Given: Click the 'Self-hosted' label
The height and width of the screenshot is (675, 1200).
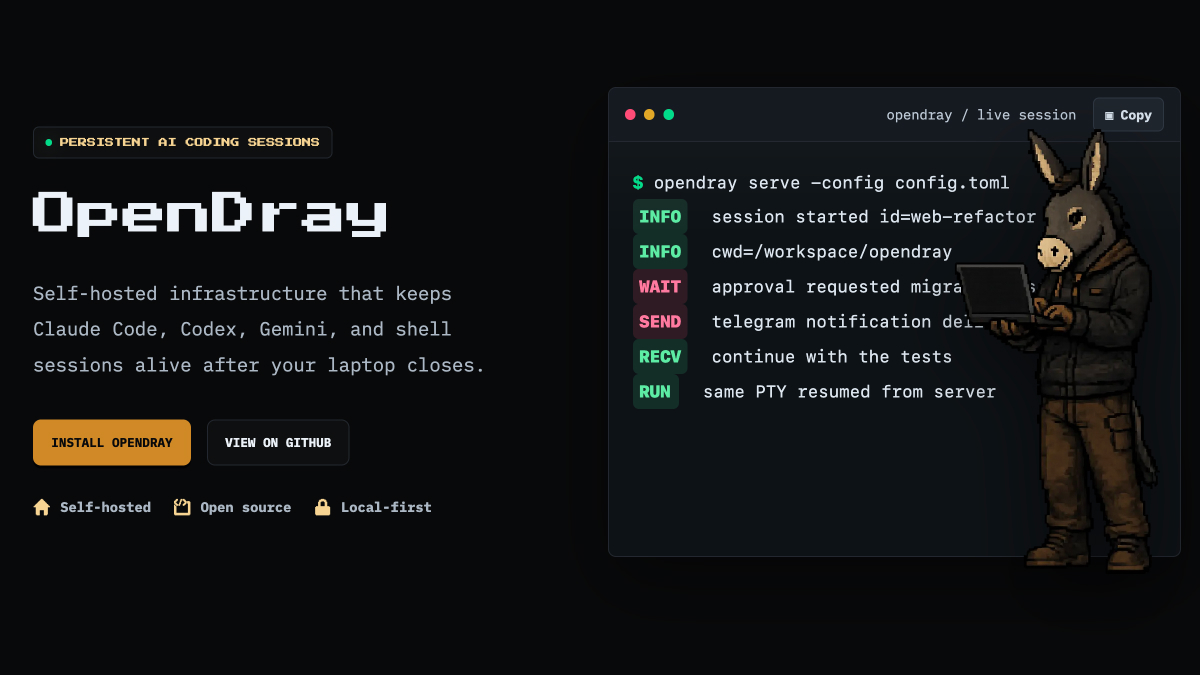Looking at the screenshot, I should 105,507.
